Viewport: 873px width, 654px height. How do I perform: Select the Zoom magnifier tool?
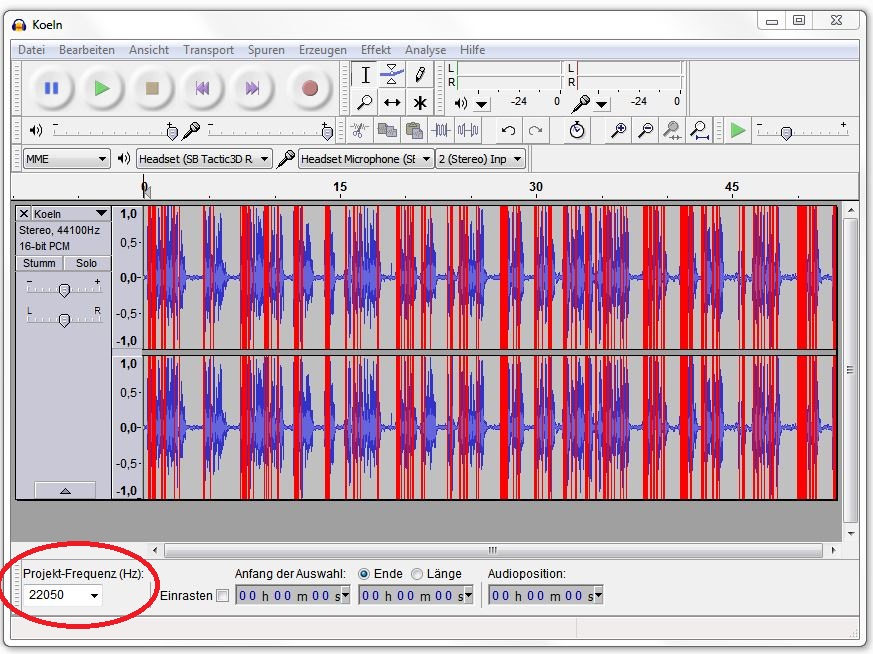click(365, 102)
